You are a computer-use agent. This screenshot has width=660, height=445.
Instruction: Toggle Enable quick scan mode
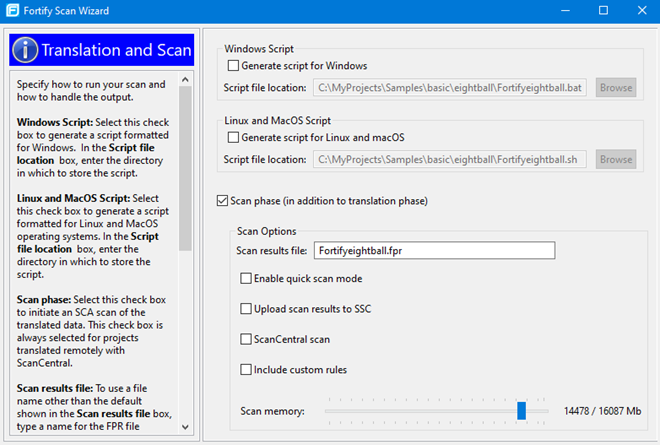coord(247,279)
